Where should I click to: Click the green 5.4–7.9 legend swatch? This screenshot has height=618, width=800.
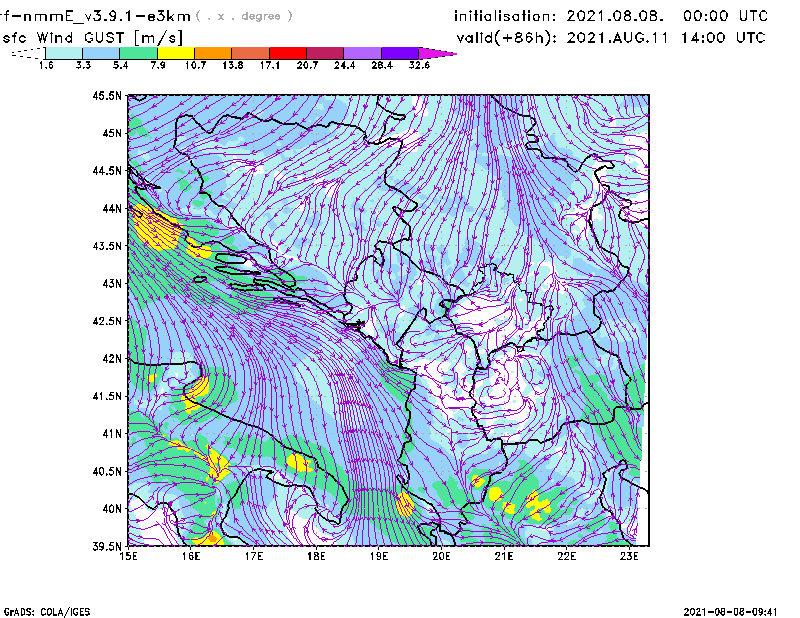[x=139, y=53]
